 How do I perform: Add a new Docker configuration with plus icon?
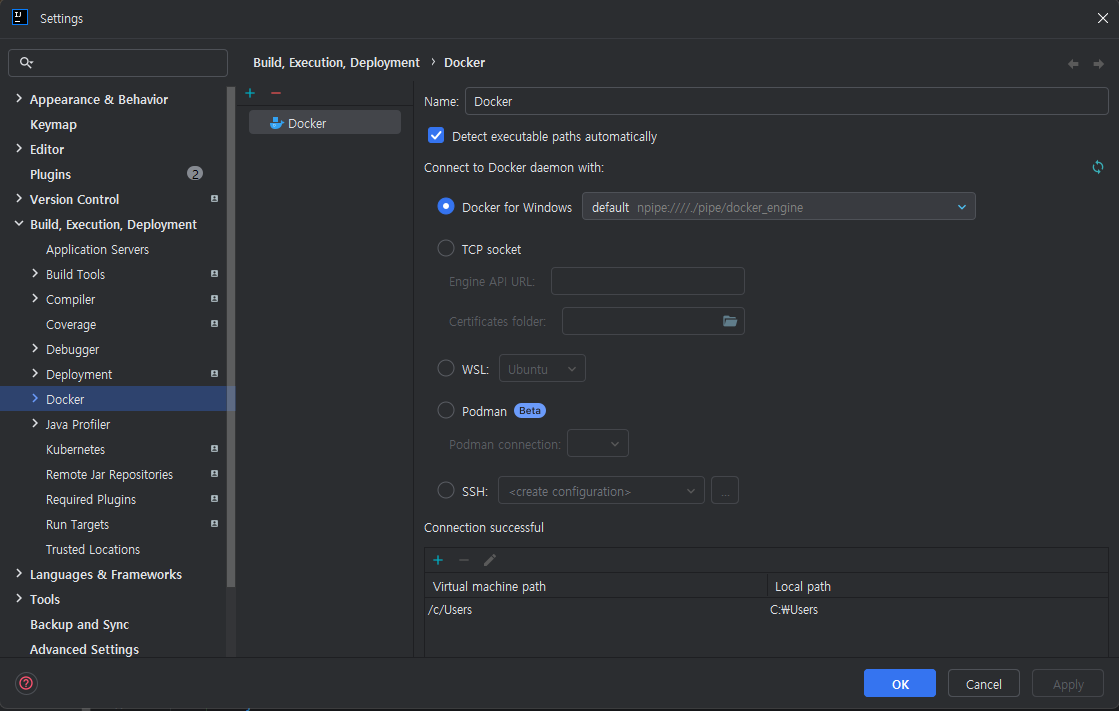pos(250,94)
